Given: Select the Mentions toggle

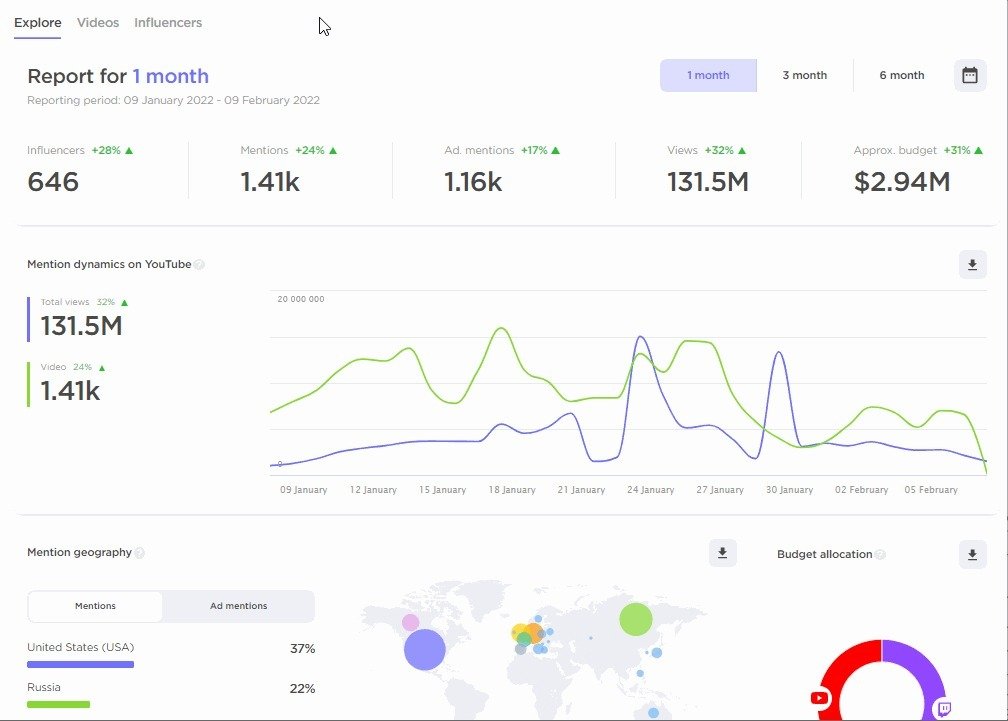Looking at the screenshot, I should [95, 606].
